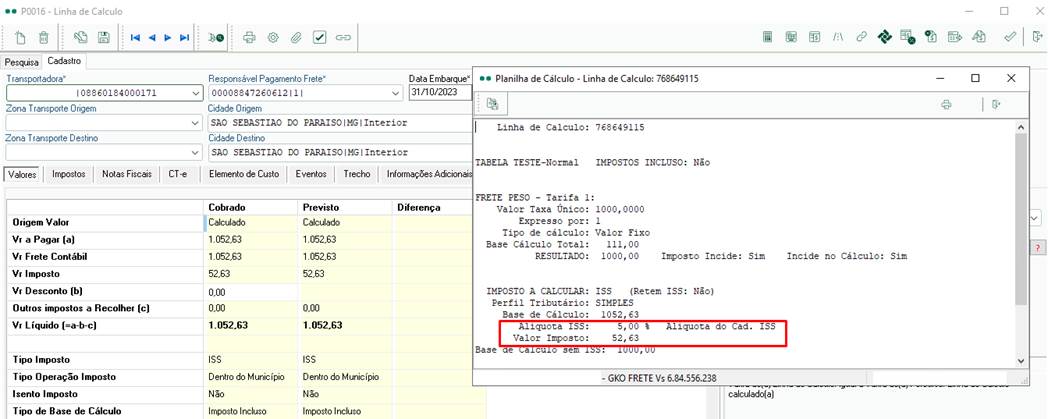Open the Eventos tab
The width and height of the screenshot is (1048, 419).
coord(311,174)
